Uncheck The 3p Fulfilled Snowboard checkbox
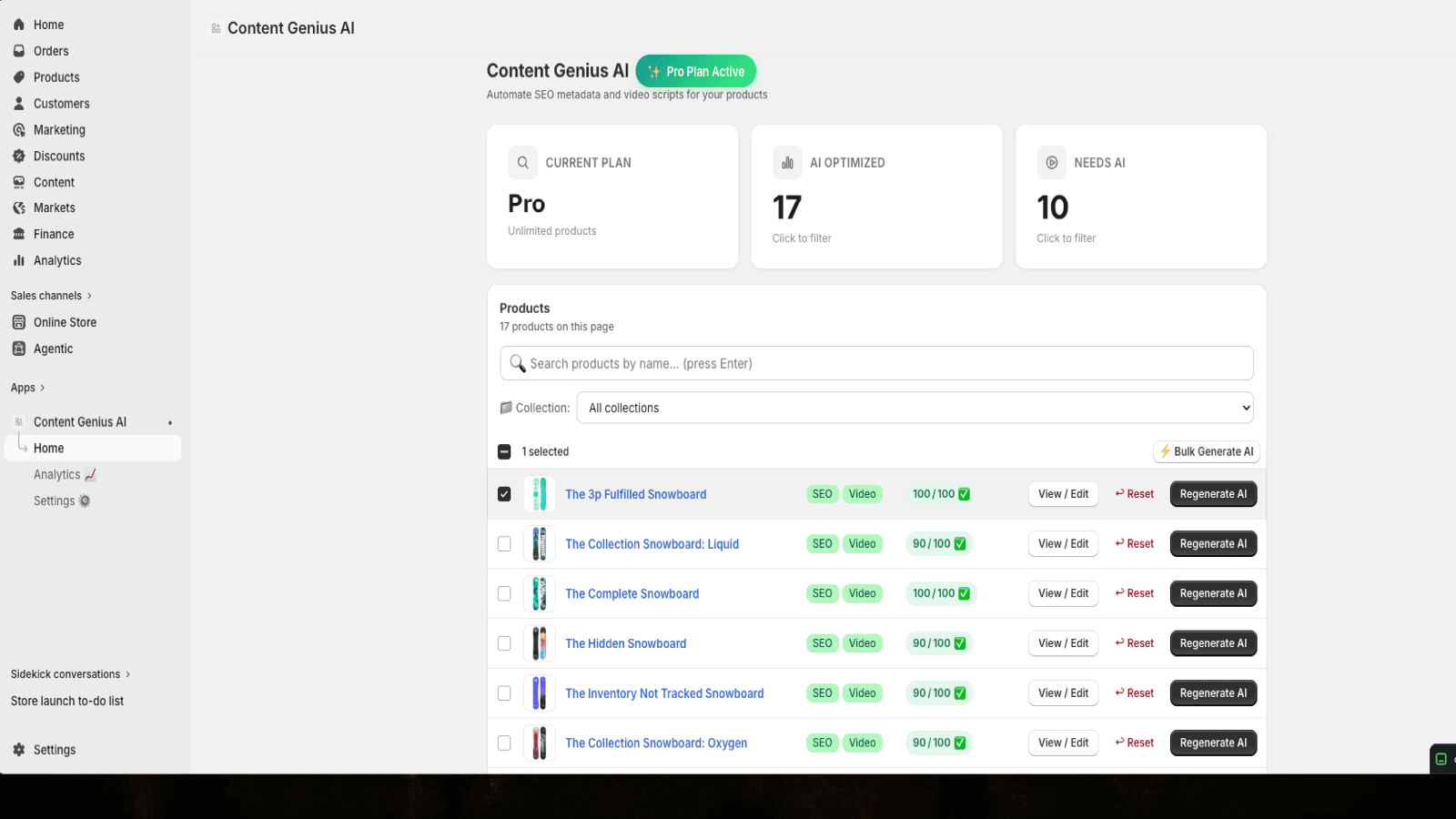The height and width of the screenshot is (819, 1456). point(504,494)
